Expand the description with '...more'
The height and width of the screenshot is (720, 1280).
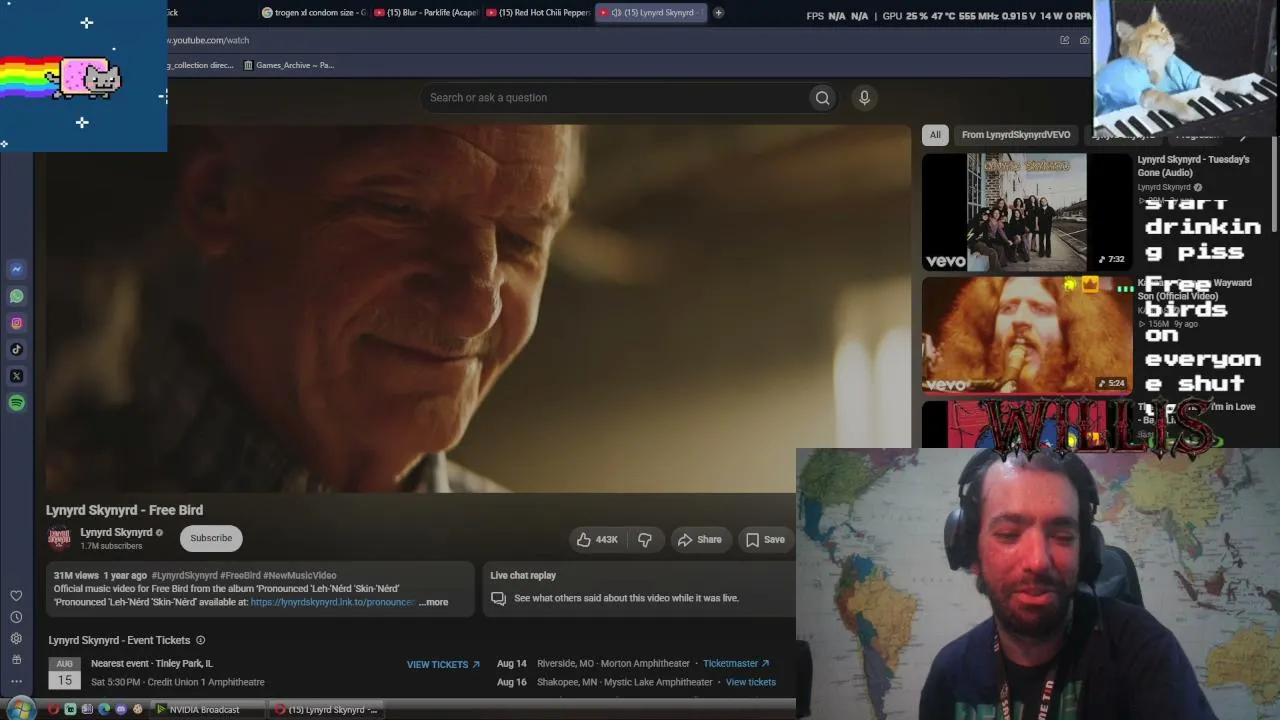point(433,602)
